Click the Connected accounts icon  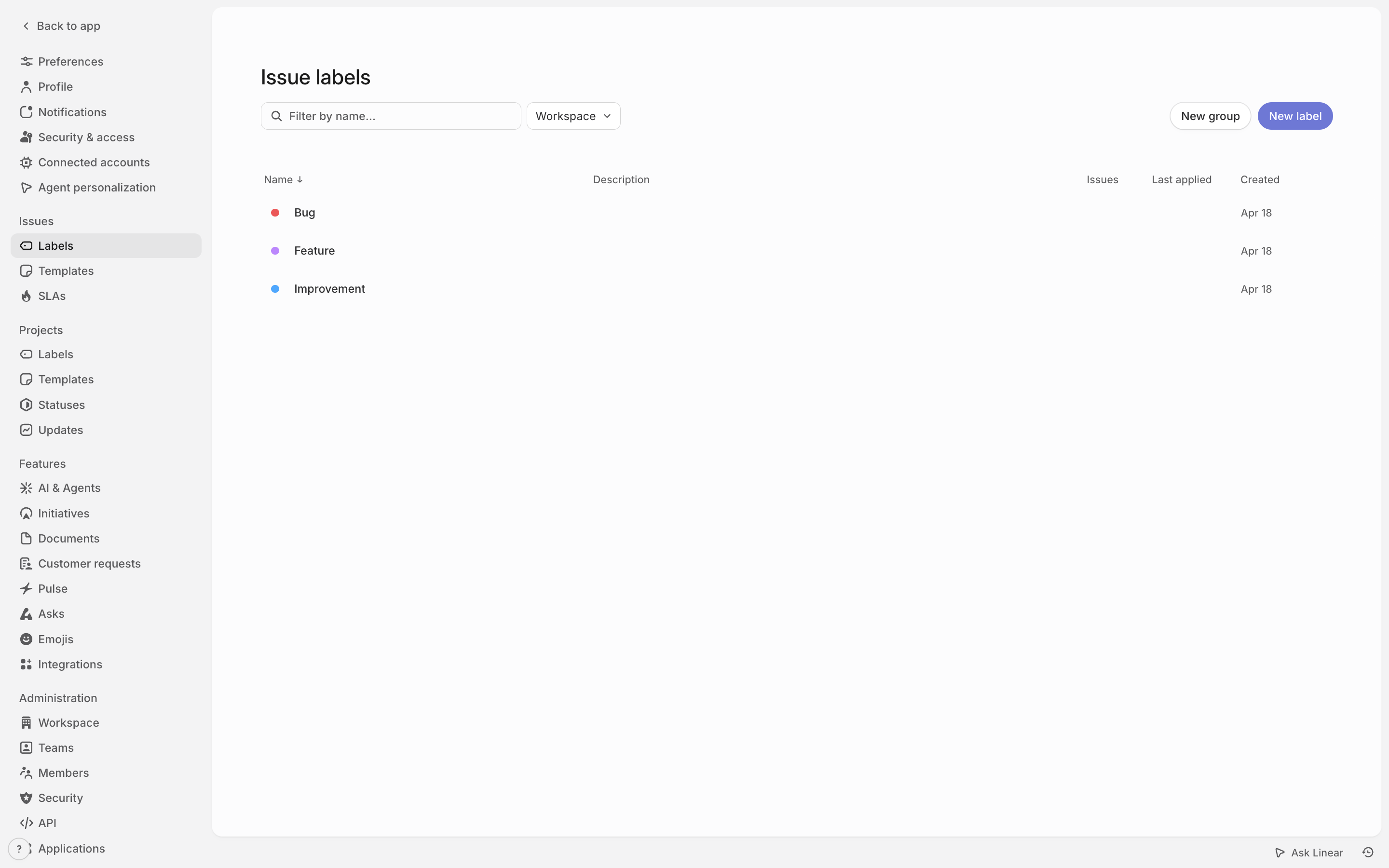click(27, 163)
